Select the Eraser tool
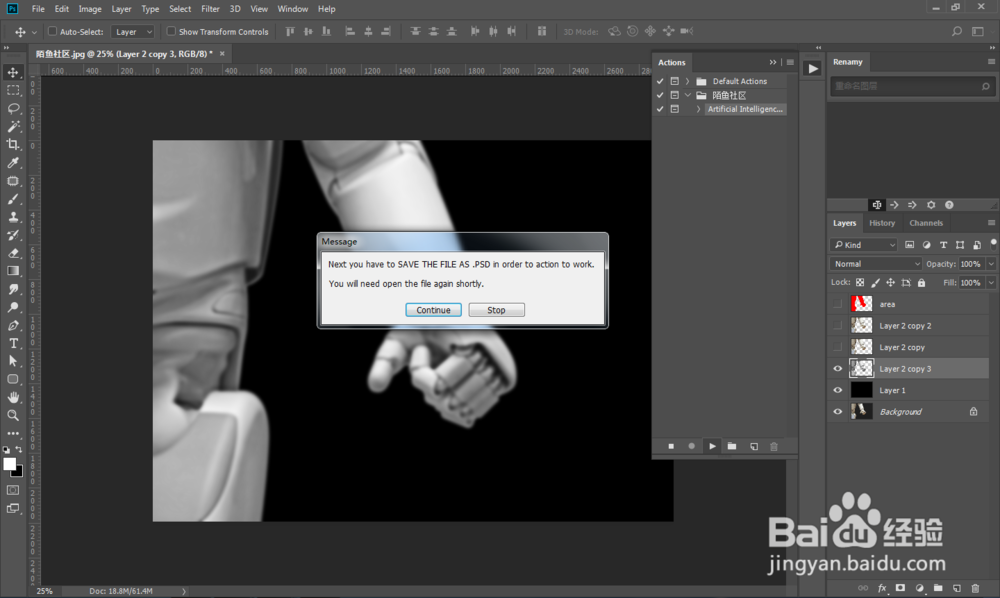 (13, 253)
